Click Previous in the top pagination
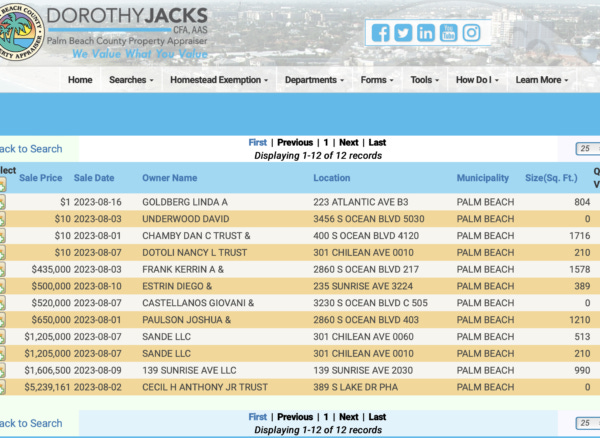The image size is (600, 438). coord(295,142)
